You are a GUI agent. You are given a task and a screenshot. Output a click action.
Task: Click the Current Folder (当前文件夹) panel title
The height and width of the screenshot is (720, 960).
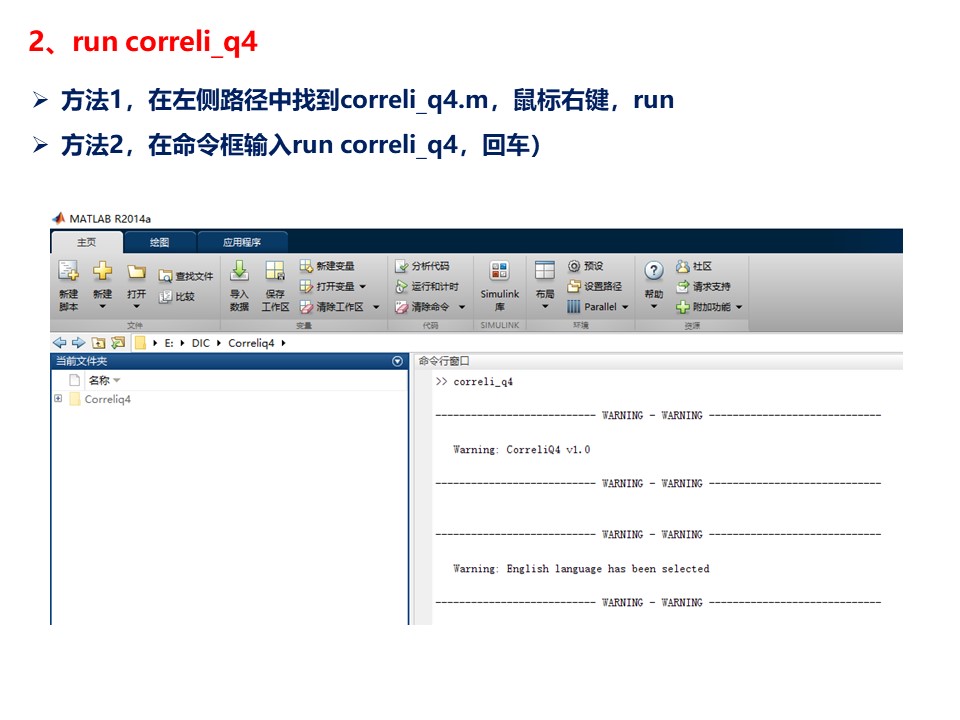pyautogui.click(x=81, y=361)
